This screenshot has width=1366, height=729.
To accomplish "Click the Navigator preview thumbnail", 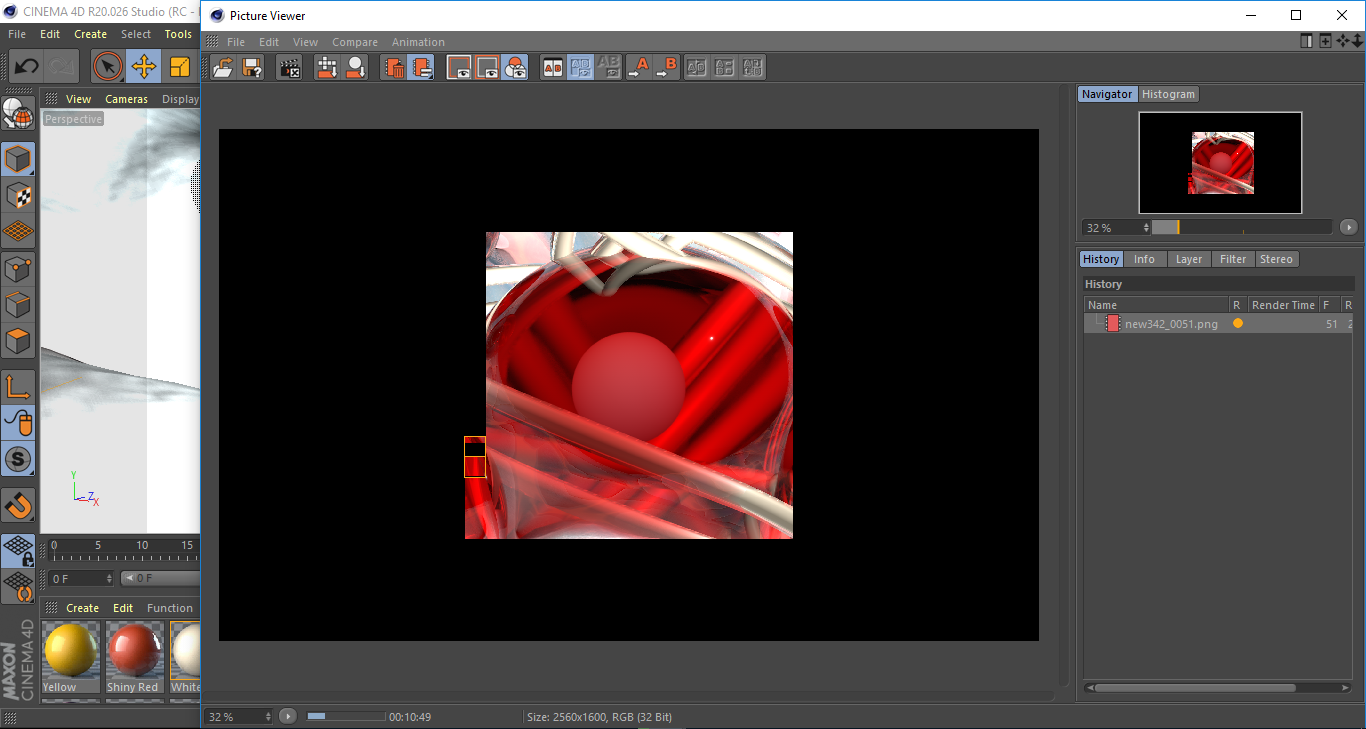I will click(1220, 162).
